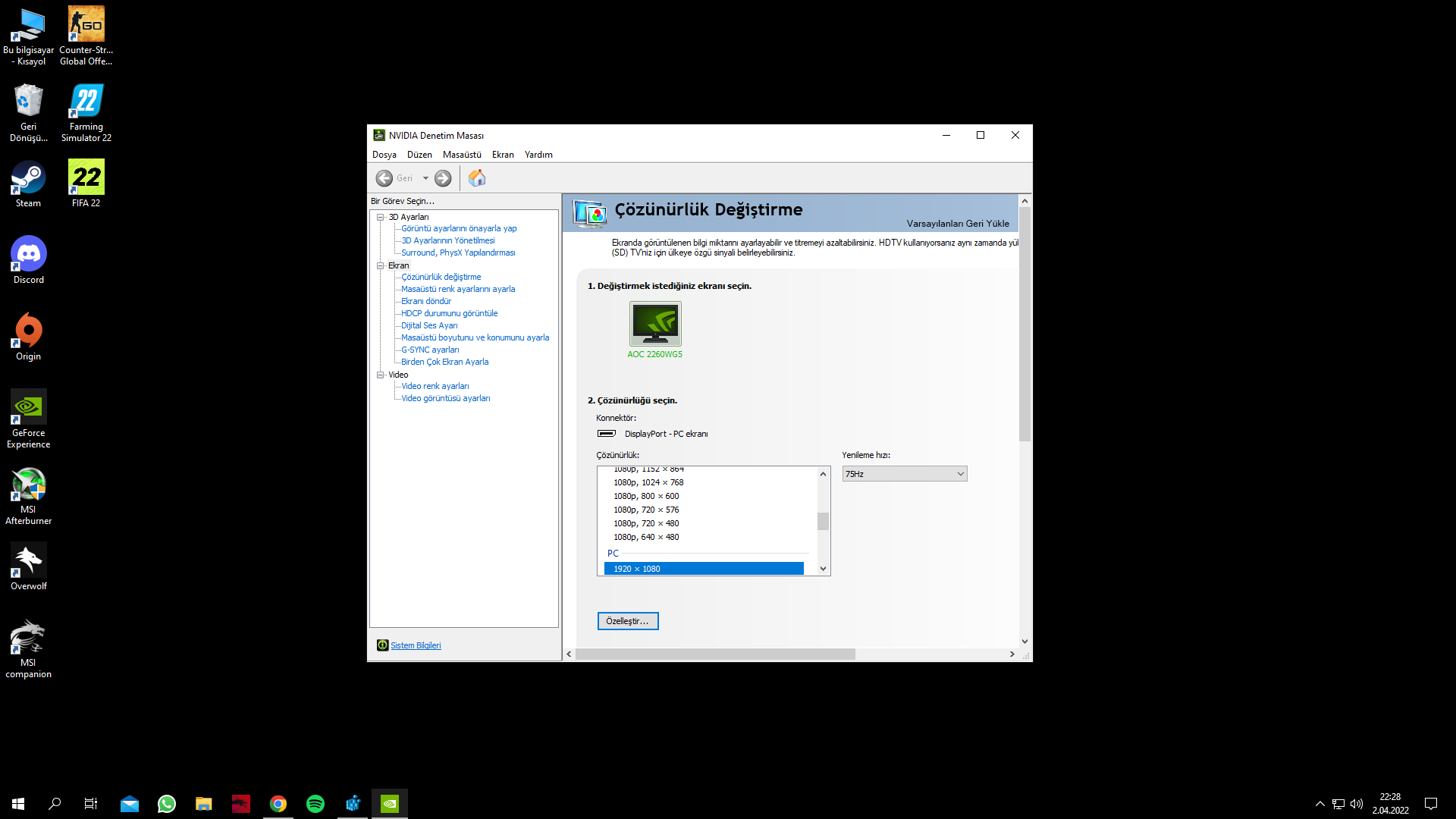Select the AOC 2260WG5 monitor thumbnail
Screen dimensions: 1456x819
pos(655,324)
